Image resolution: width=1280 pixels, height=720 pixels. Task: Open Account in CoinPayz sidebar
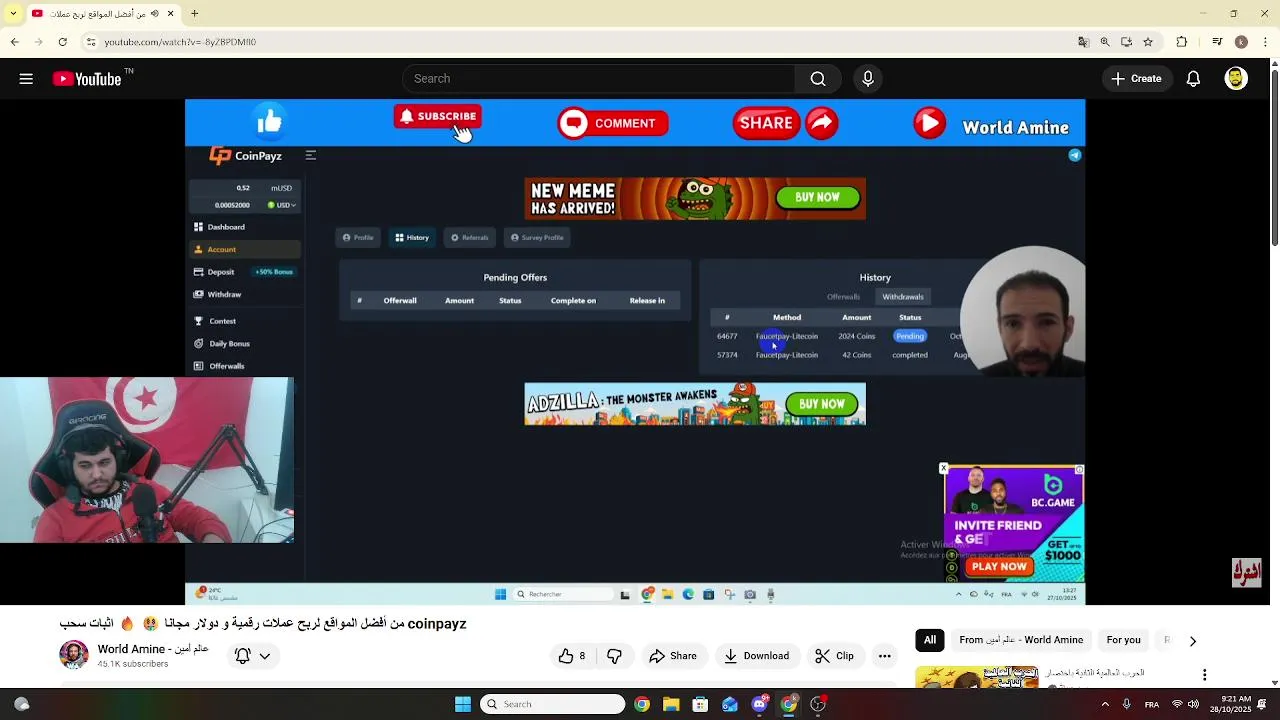coord(245,249)
